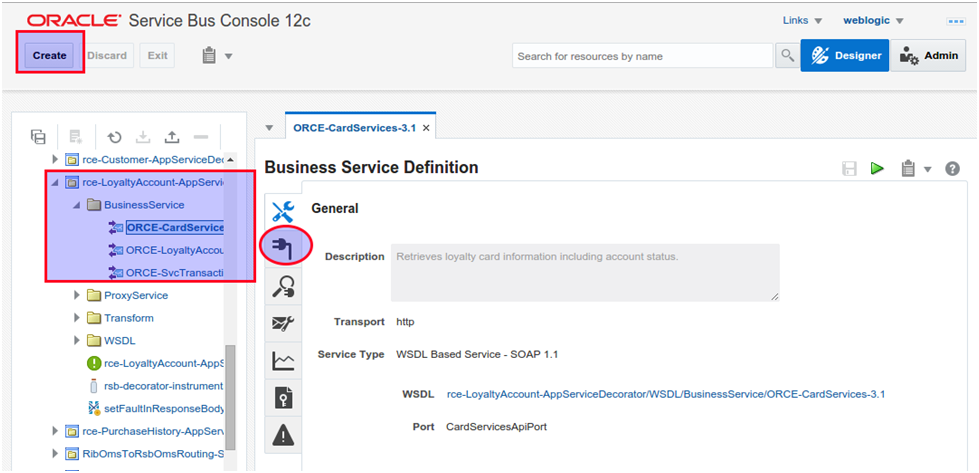Open the Alert Rules tab (warning triangle)
This screenshot has width=979, height=473.
tap(283, 435)
